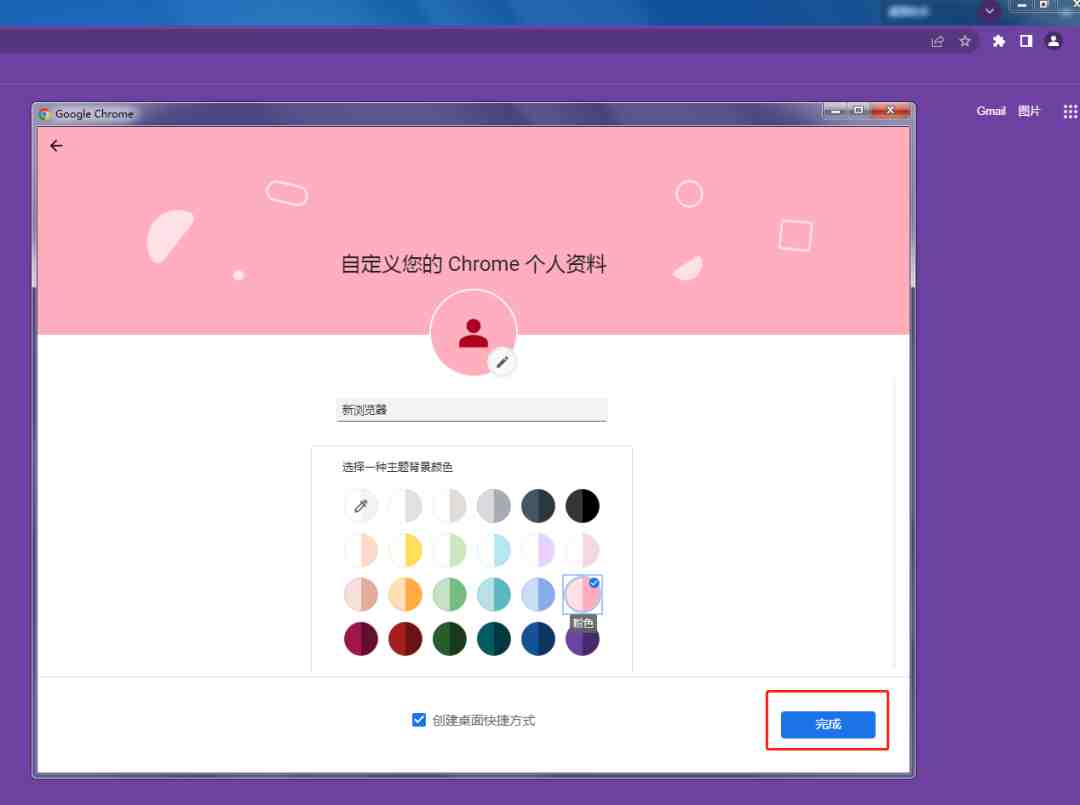Pick the medium grey theme color
This screenshot has width=1080, height=805.
tap(494, 506)
